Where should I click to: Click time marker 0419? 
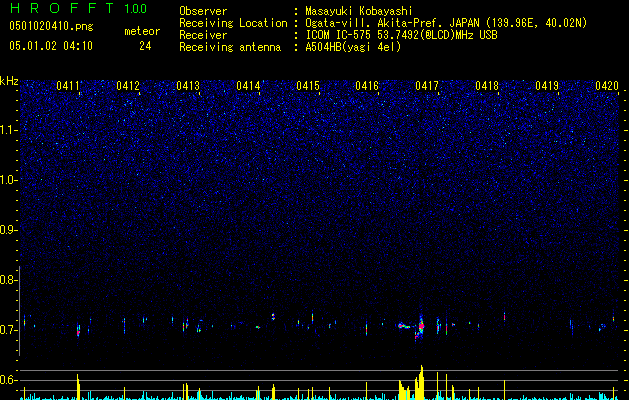coord(547,86)
